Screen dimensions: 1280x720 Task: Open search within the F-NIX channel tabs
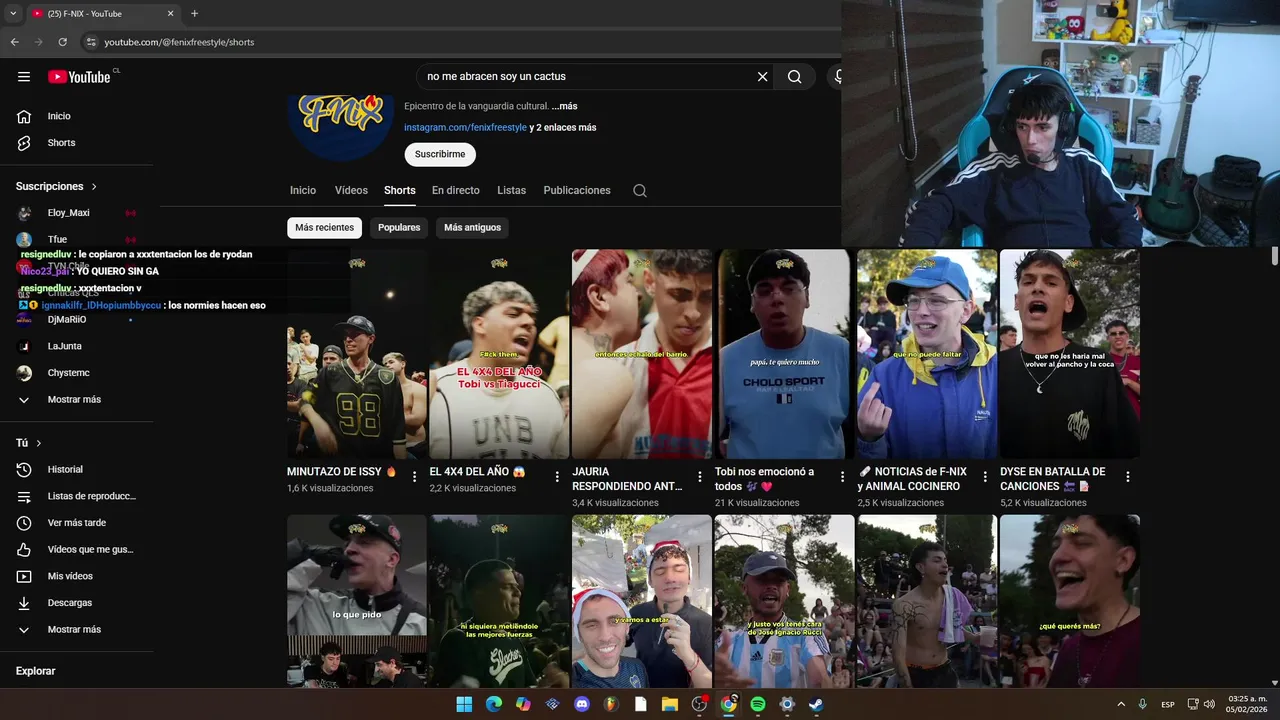[640, 191]
